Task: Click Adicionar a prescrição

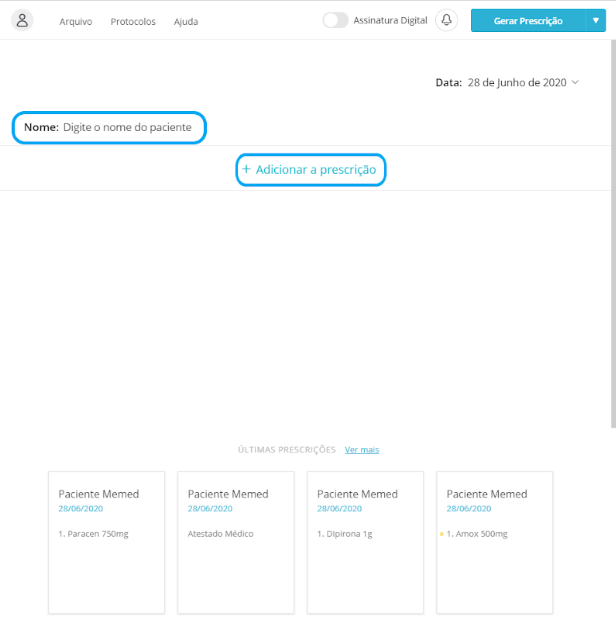Action: click(310, 170)
